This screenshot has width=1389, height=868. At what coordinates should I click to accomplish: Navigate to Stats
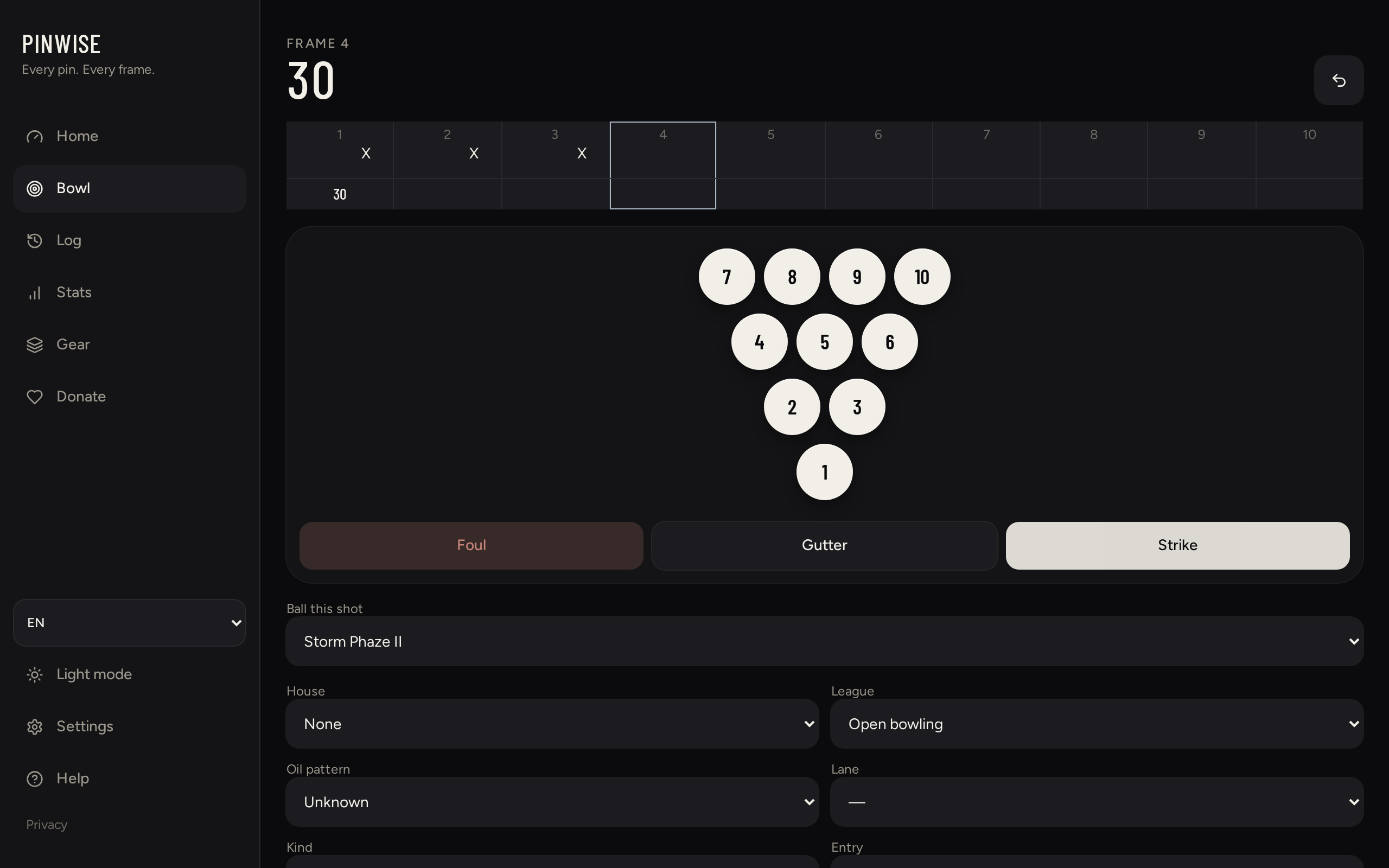pos(130,293)
